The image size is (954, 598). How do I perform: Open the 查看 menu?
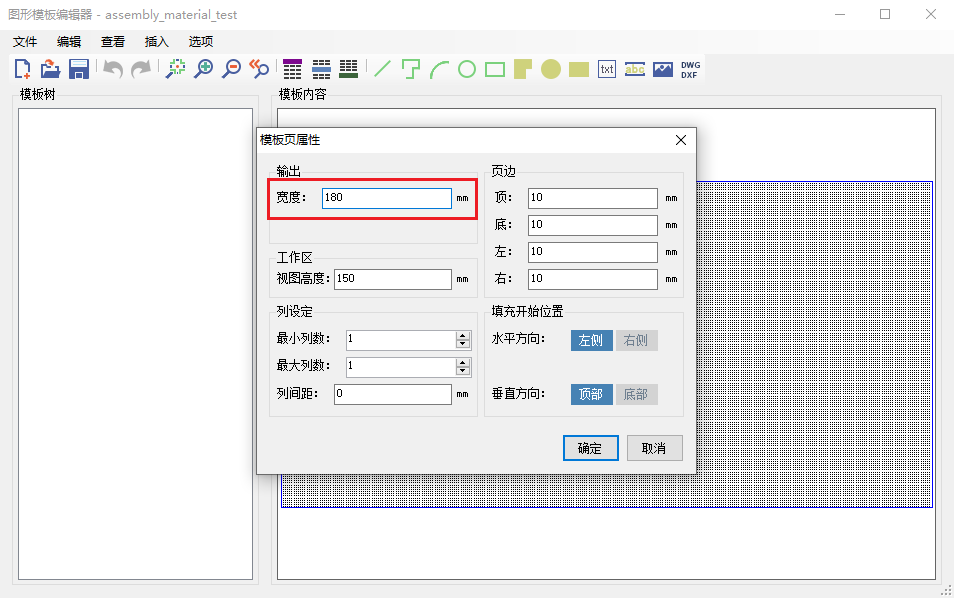click(113, 41)
